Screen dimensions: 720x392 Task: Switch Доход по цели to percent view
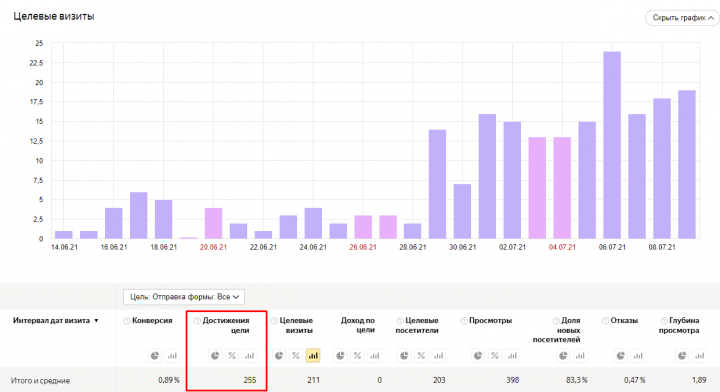click(x=357, y=356)
